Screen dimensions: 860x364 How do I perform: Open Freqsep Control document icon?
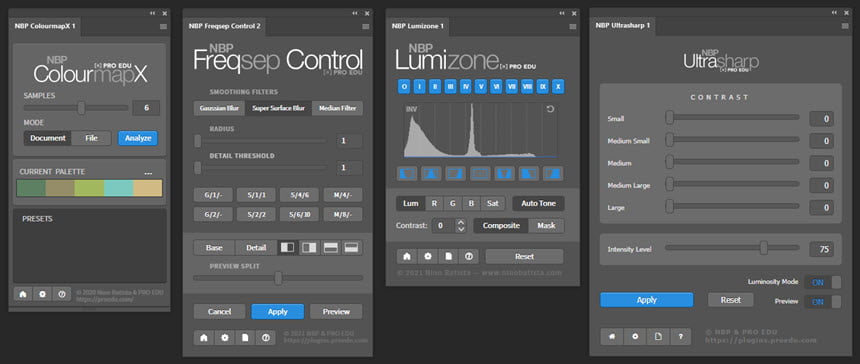click(245, 338)
